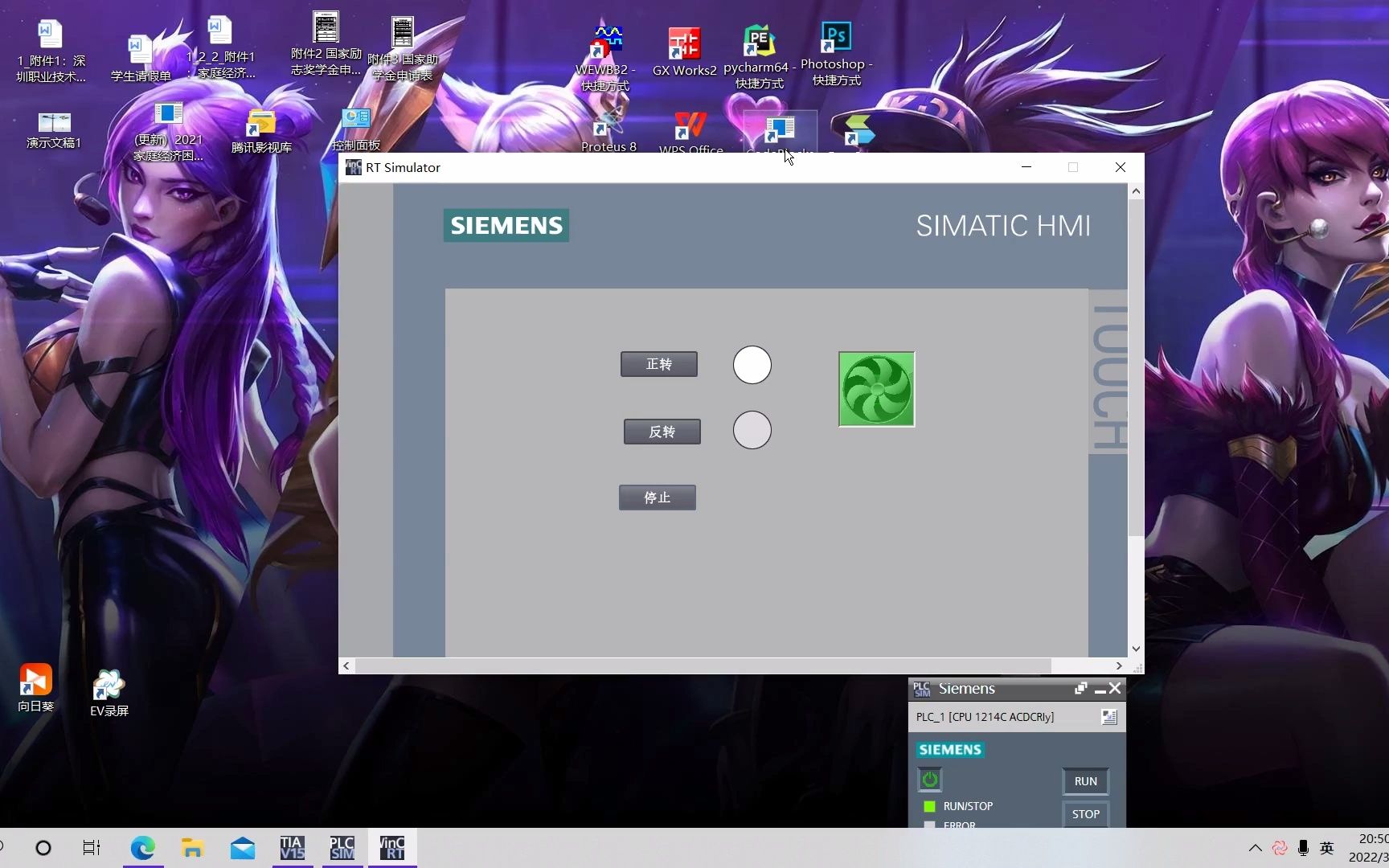This screenshot has width=1389, height=868.
Task: Select the 附件3 国家助学金申请表 desktop file
Action: tap(403, 49)
